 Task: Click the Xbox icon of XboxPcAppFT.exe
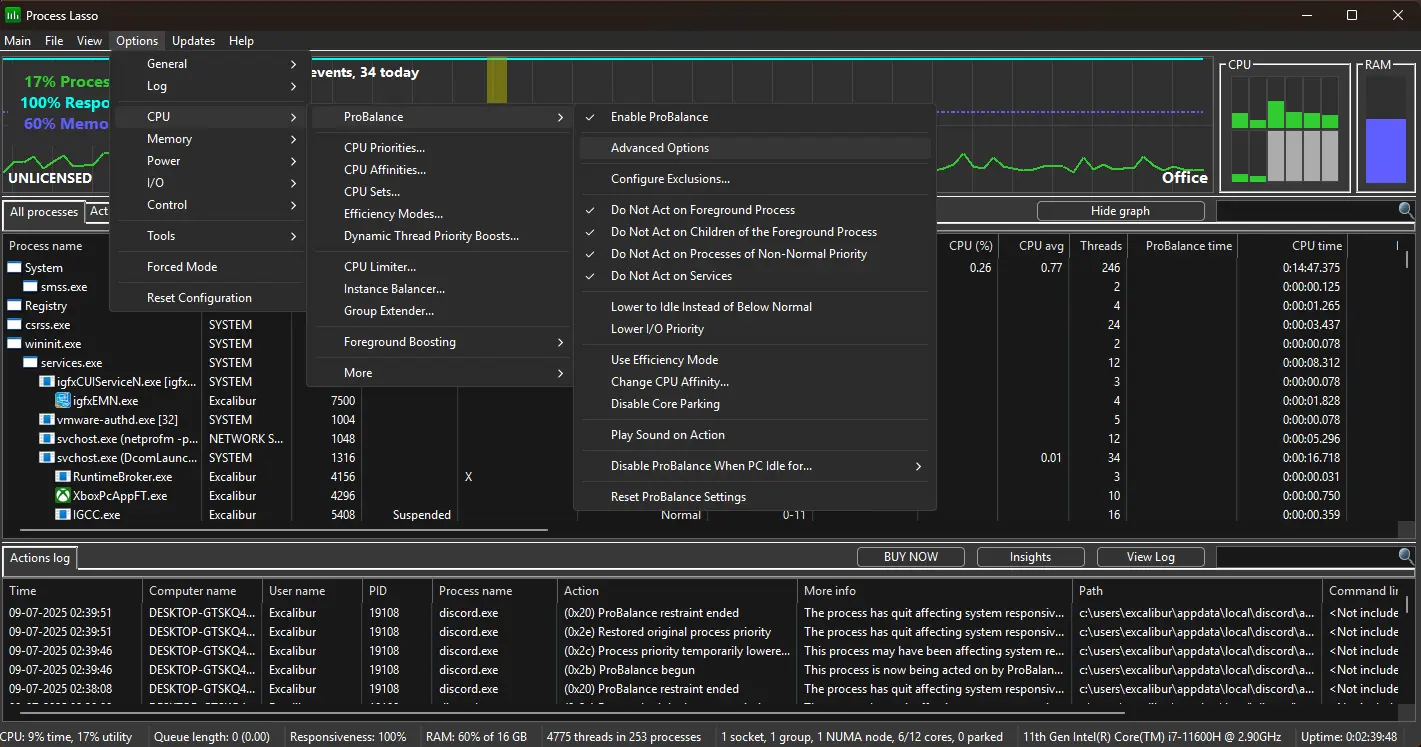[x=62, y=496]
